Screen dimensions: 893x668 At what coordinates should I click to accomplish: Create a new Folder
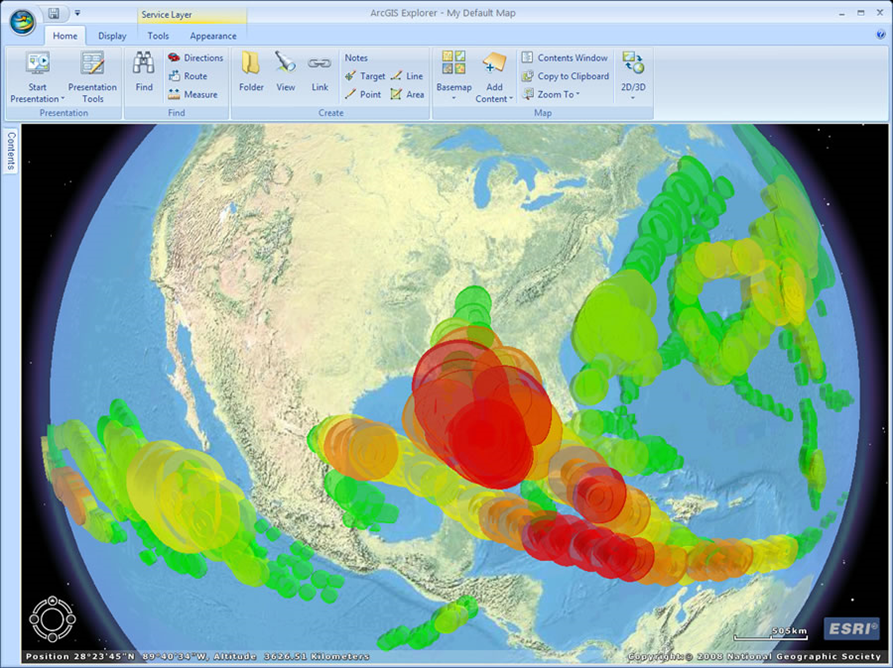pyautogui.click(x=251, y=71)
